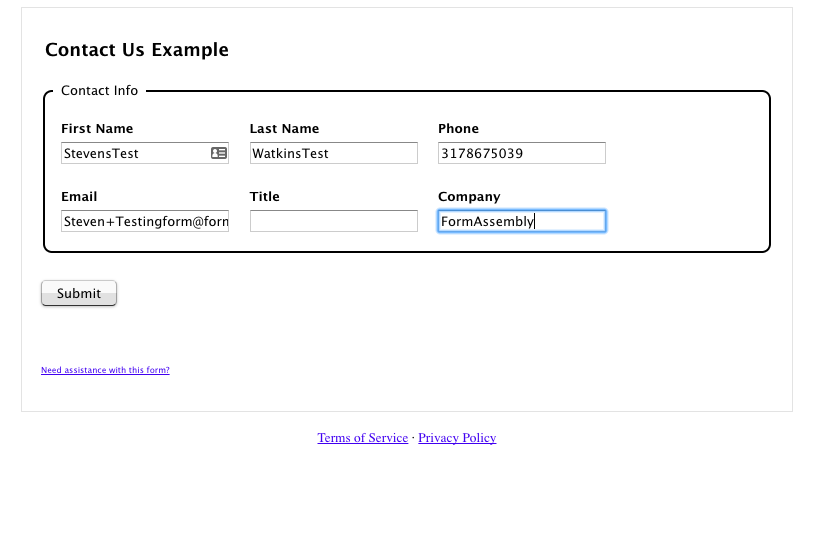Open "Need assistance with this form?" link
Viewport: 813px width, 540px height.
tap(105, 370)
